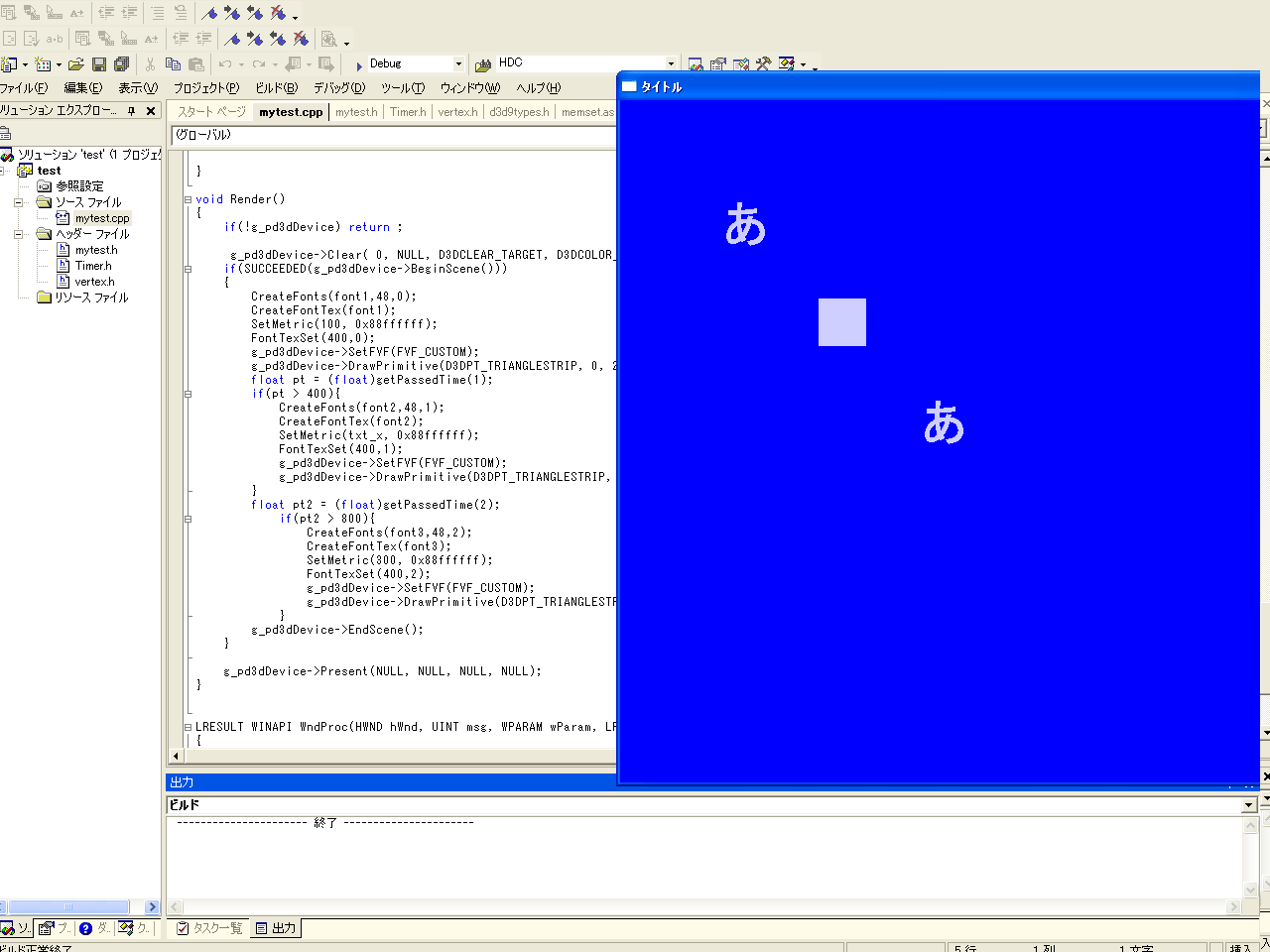Open the File menu
This screenshot has width=1270, height=952.
coord(23,88)
